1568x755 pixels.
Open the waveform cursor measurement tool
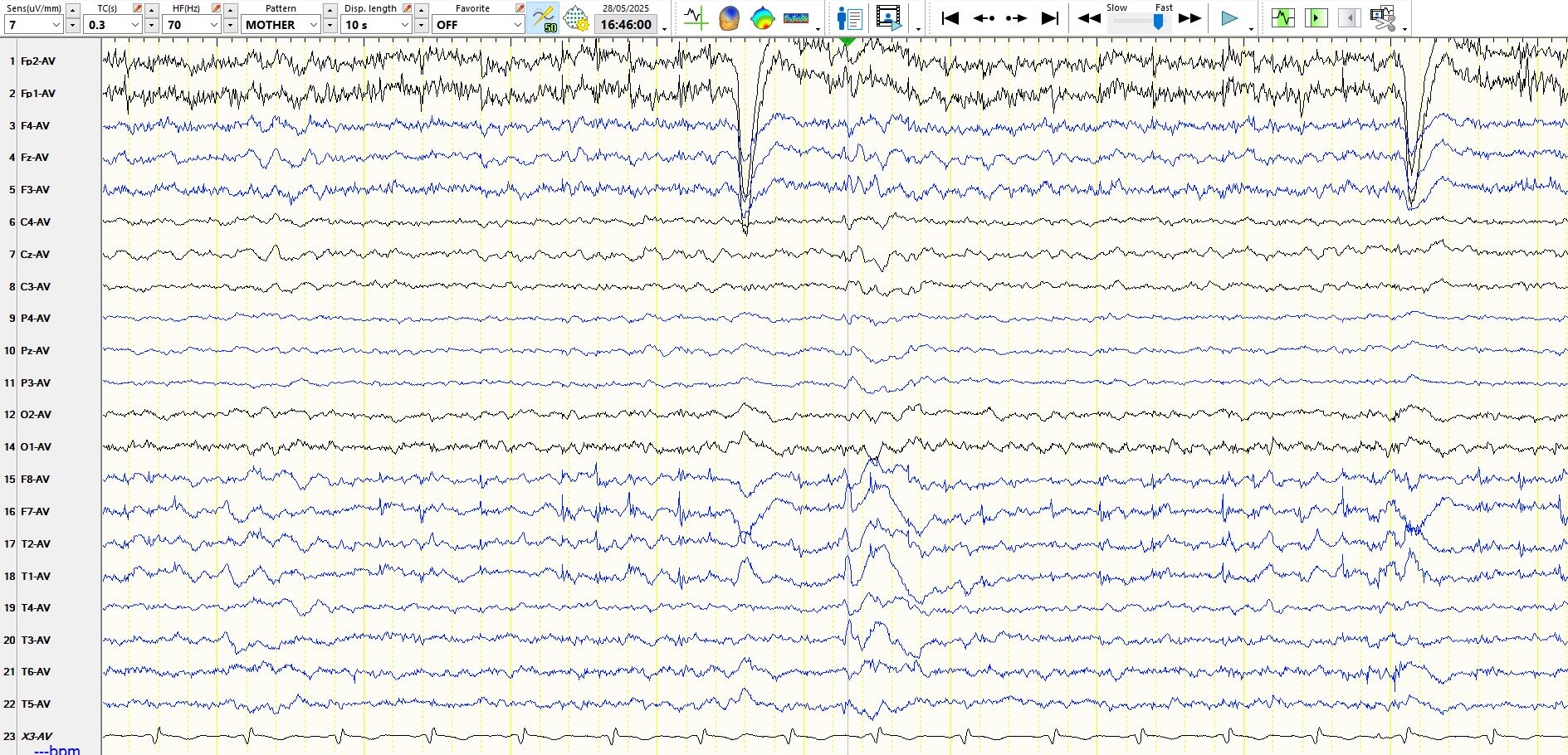[696, 18]
